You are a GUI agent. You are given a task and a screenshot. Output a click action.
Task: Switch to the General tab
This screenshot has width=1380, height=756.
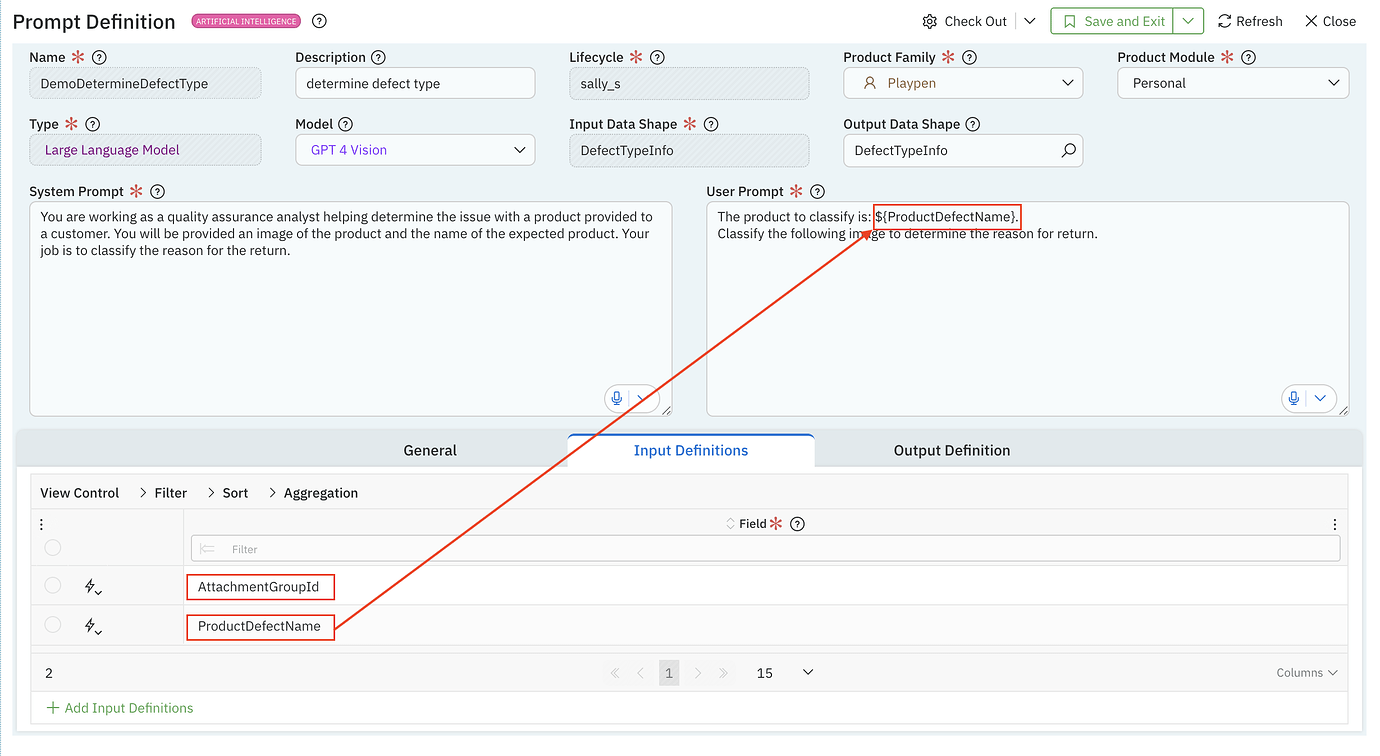pyautogui.click(x=430, y=450)
